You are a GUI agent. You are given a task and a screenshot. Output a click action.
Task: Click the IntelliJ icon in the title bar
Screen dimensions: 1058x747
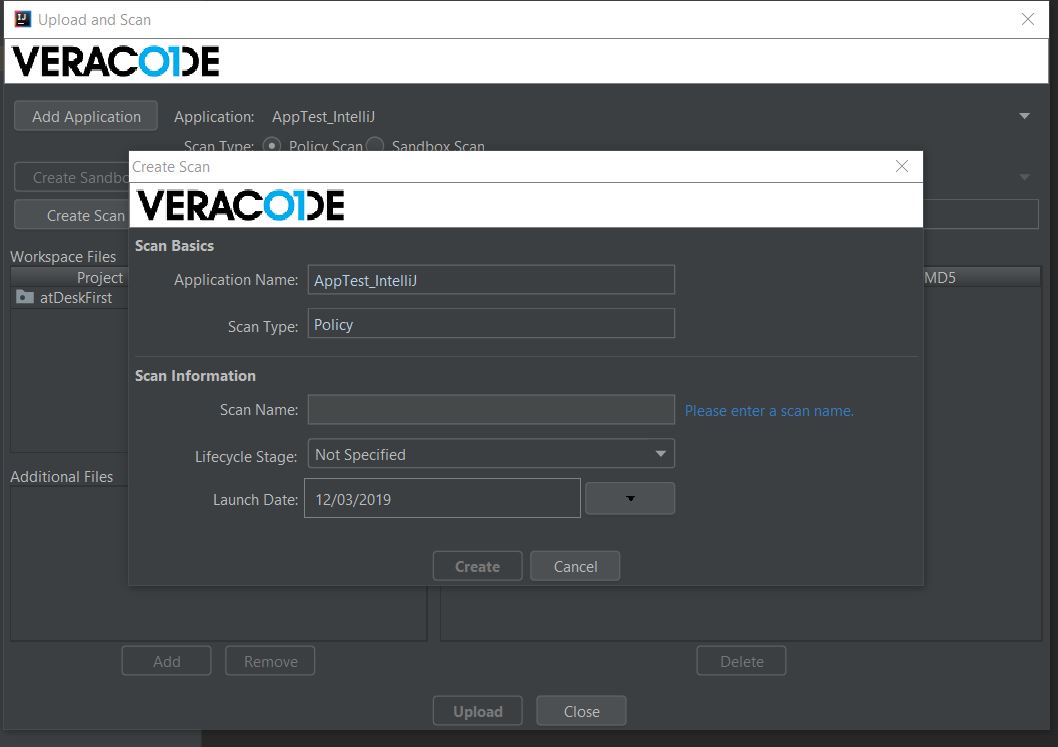point(22,19)
